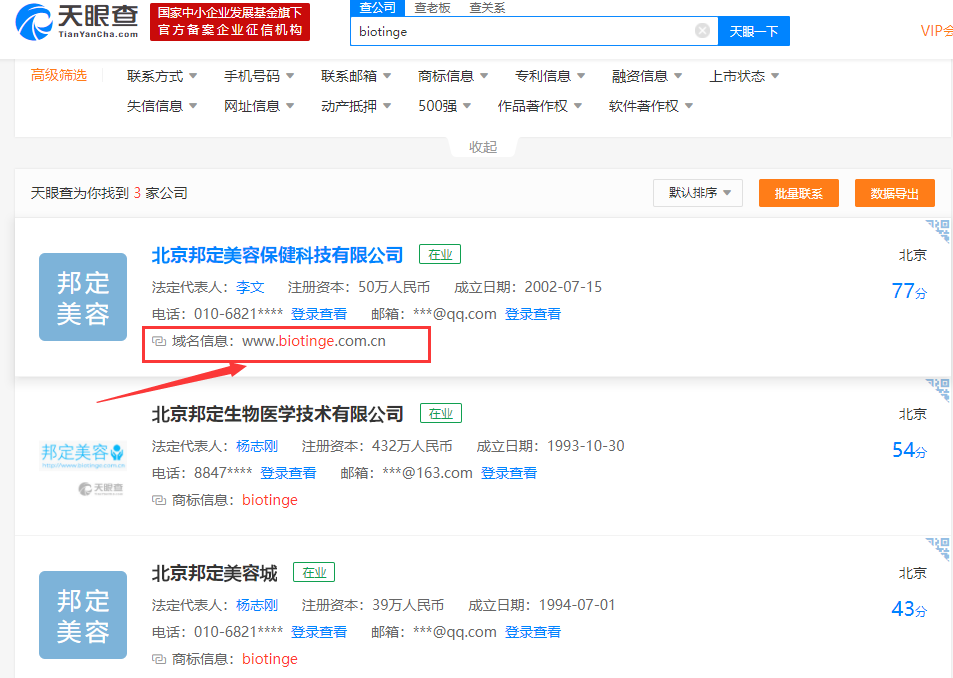Click the 批量联系 button

[x=798, y=193]
